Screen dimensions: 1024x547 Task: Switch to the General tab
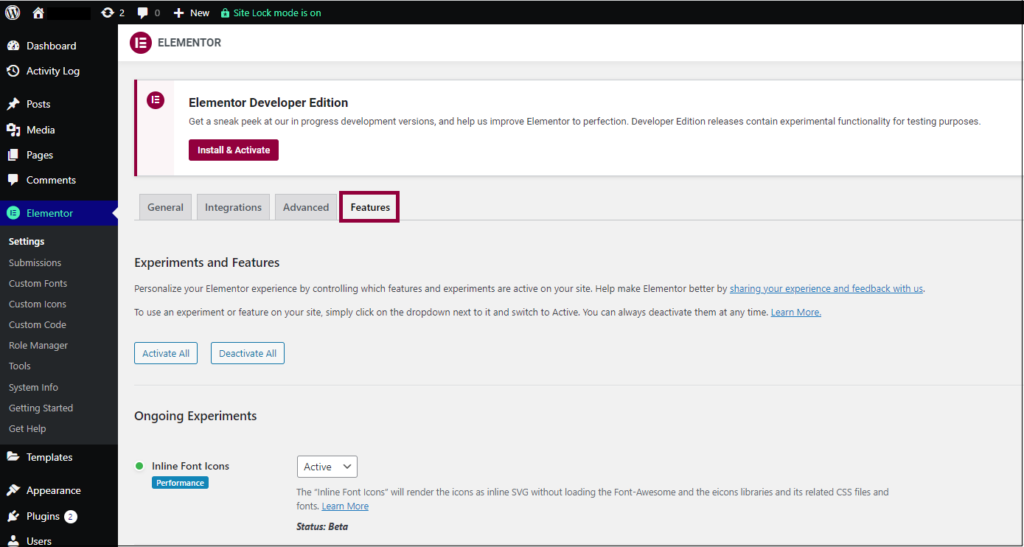point(165,208)
